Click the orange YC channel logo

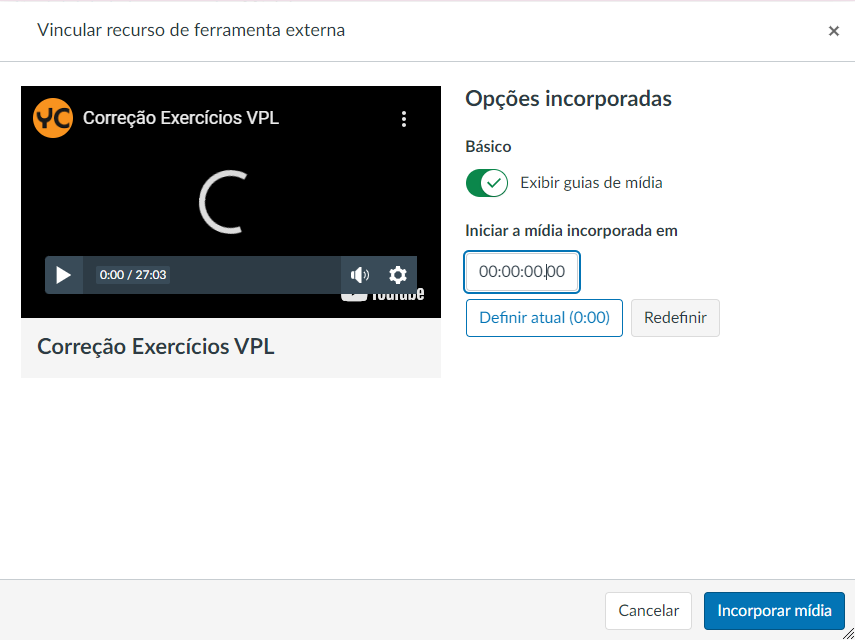coord(53,118)
